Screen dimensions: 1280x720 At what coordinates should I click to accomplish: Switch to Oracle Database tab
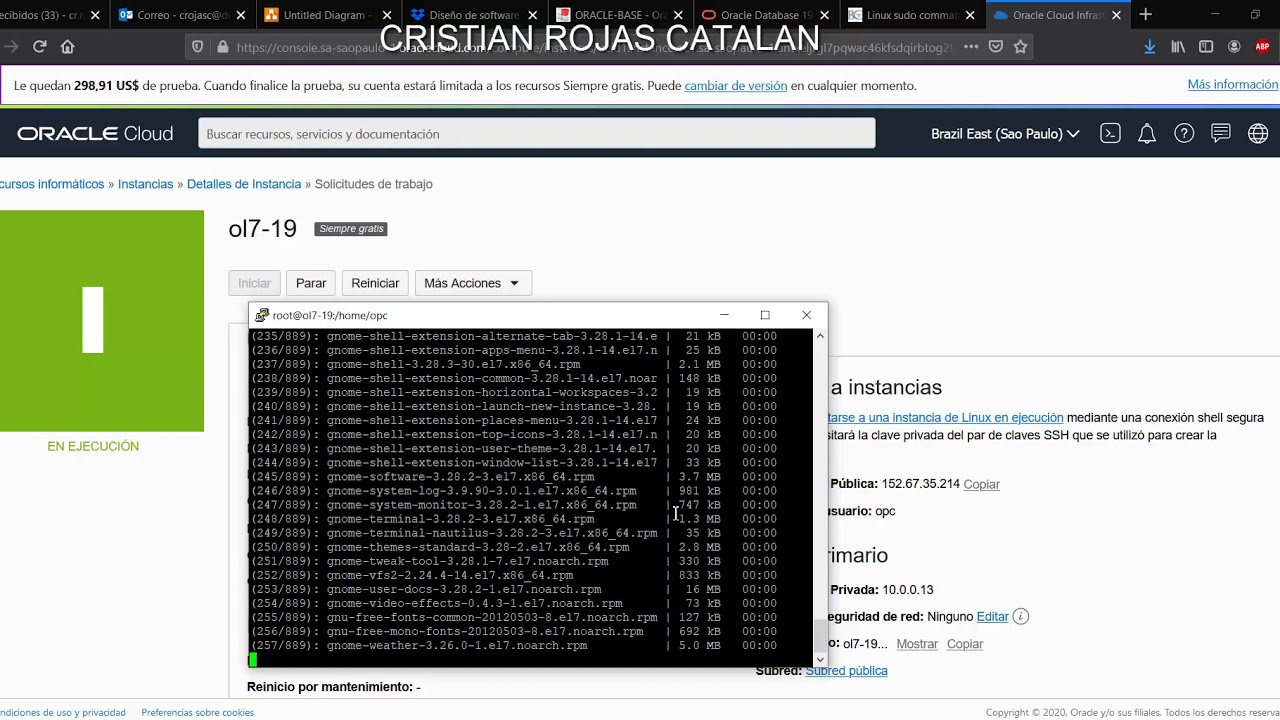click(x=765, y=15)
